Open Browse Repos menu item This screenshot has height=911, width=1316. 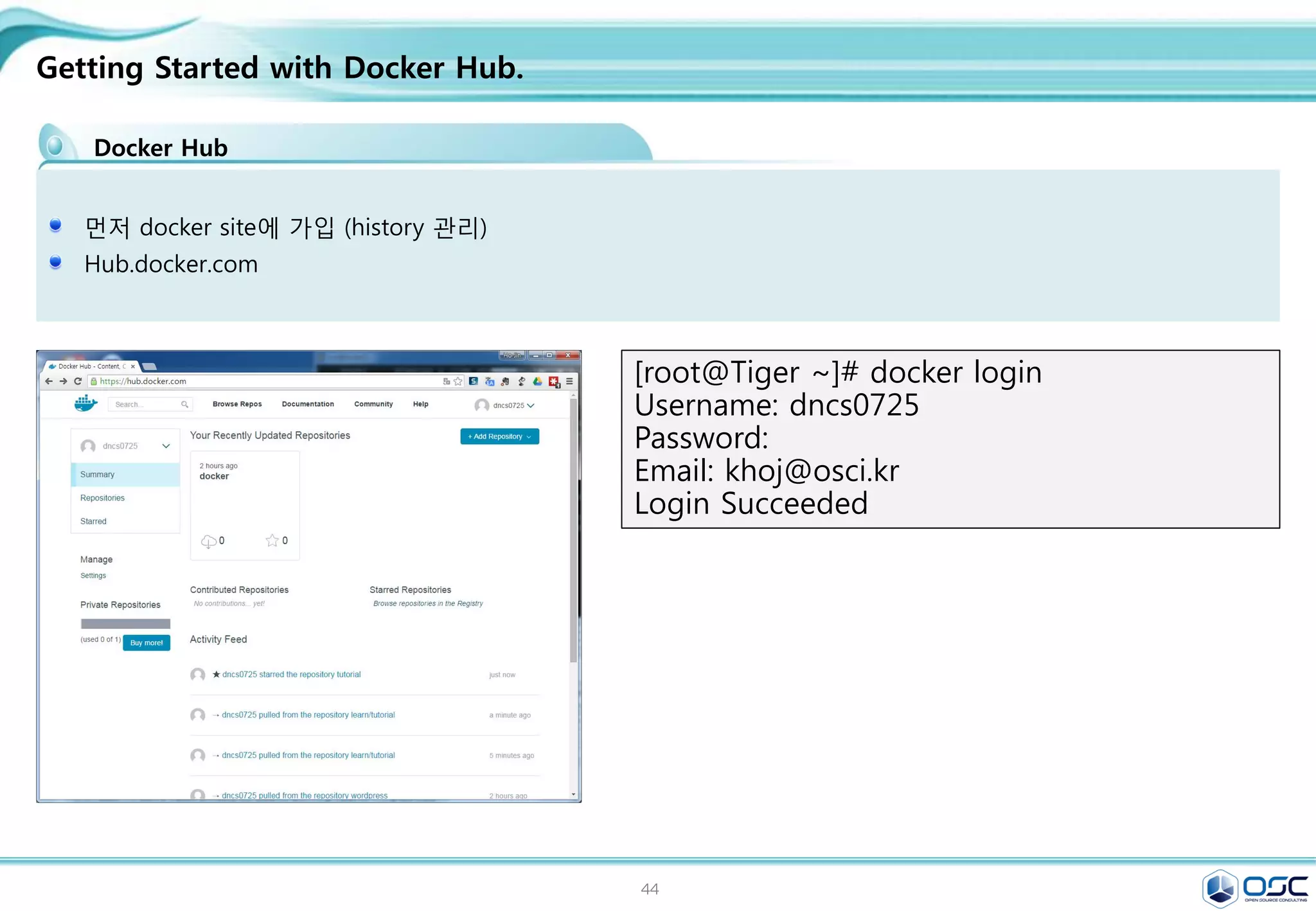[x=237, y=404]
